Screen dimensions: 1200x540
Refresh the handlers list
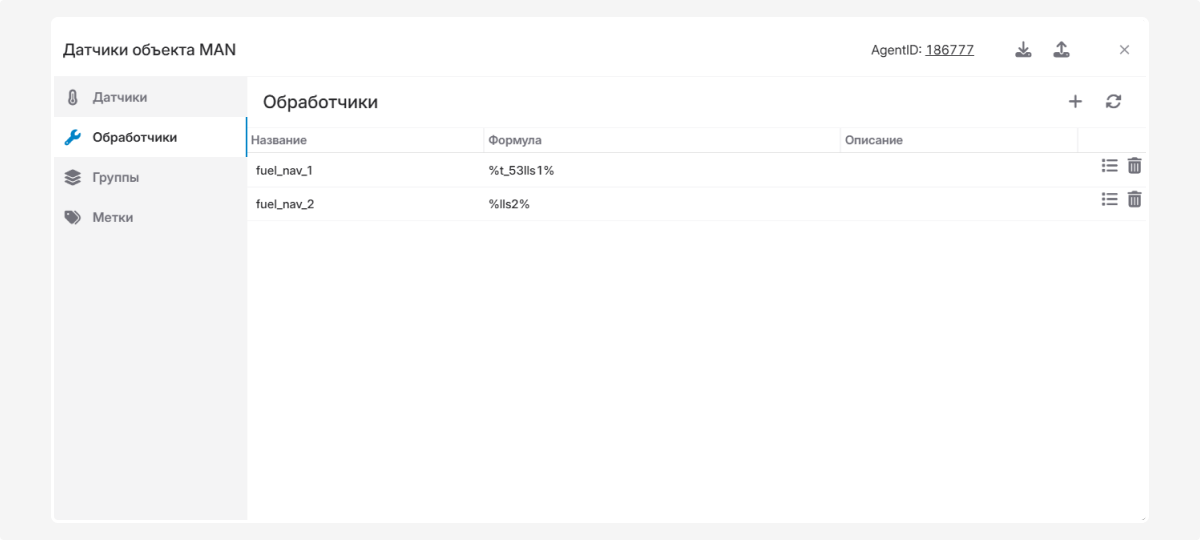[x=1113, y=101]
